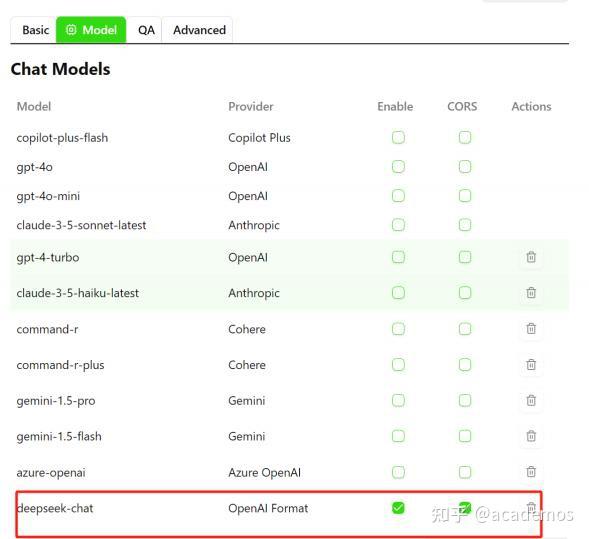Image resolution: width=589 pixels, height=539 pixels.
Task: Enable the command-r-plus model
Action: (398, 365)
